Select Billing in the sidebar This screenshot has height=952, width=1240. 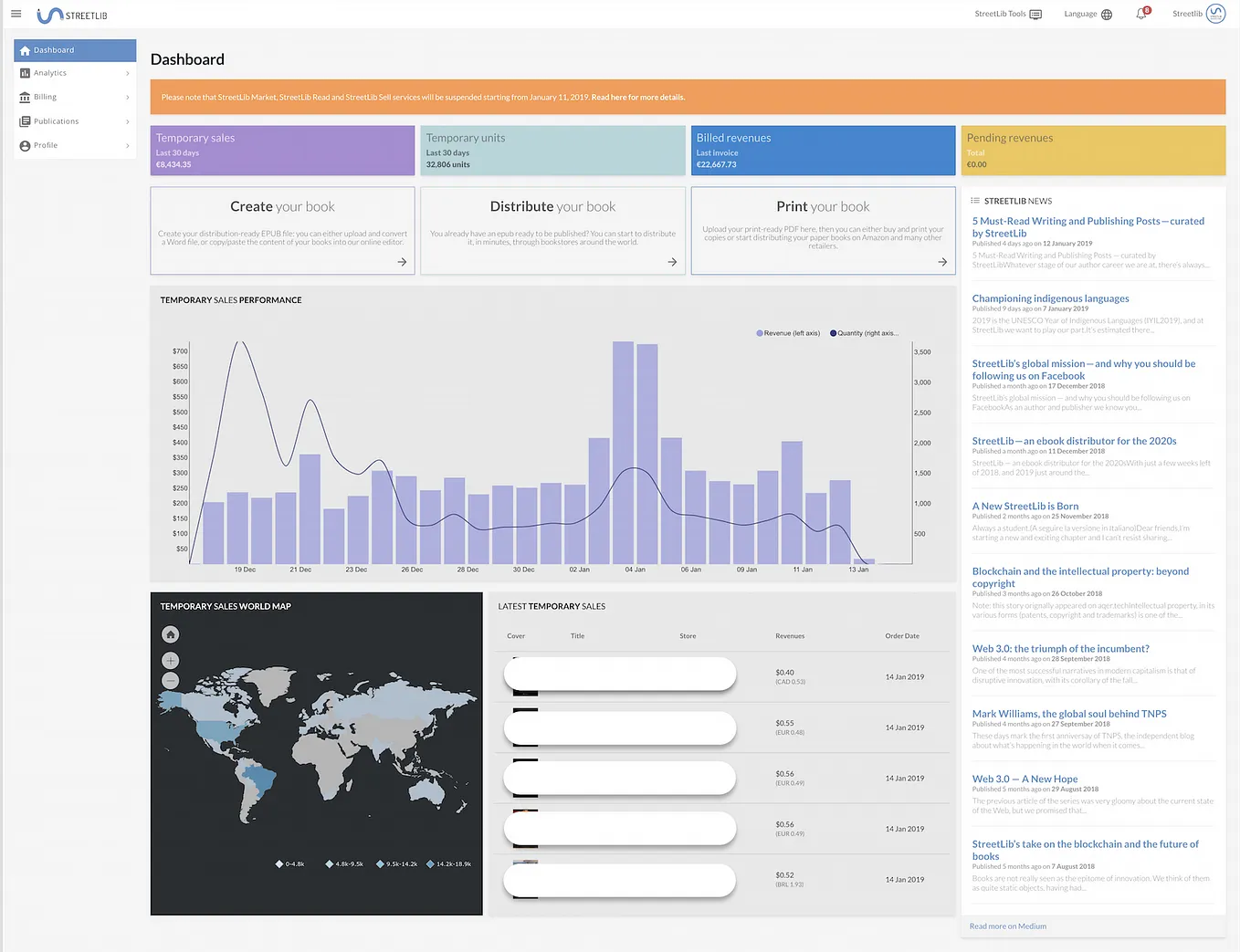pyautogui.click(x=75, y=97)
